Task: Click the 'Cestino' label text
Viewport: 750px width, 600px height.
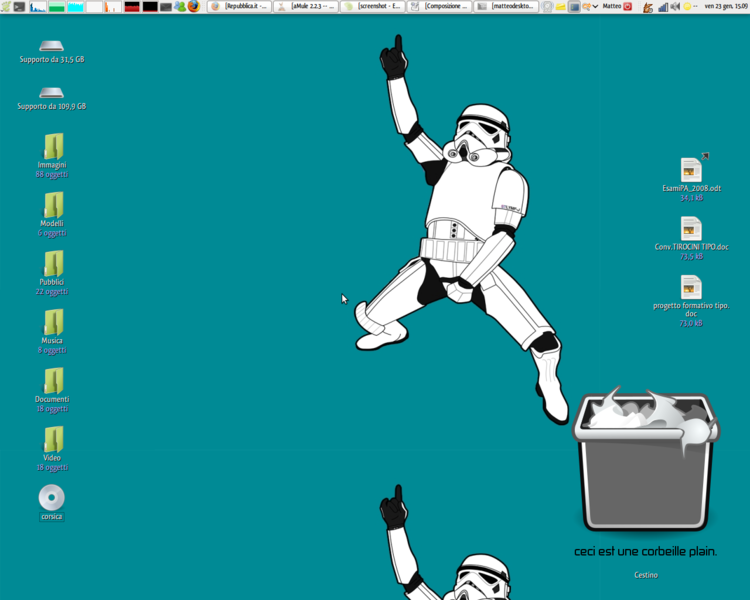Action: (646, 575)
